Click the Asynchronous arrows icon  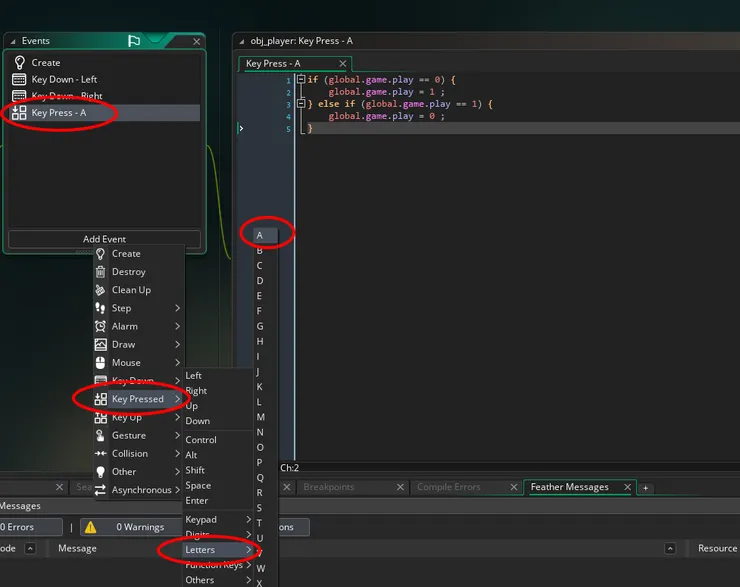101,490
